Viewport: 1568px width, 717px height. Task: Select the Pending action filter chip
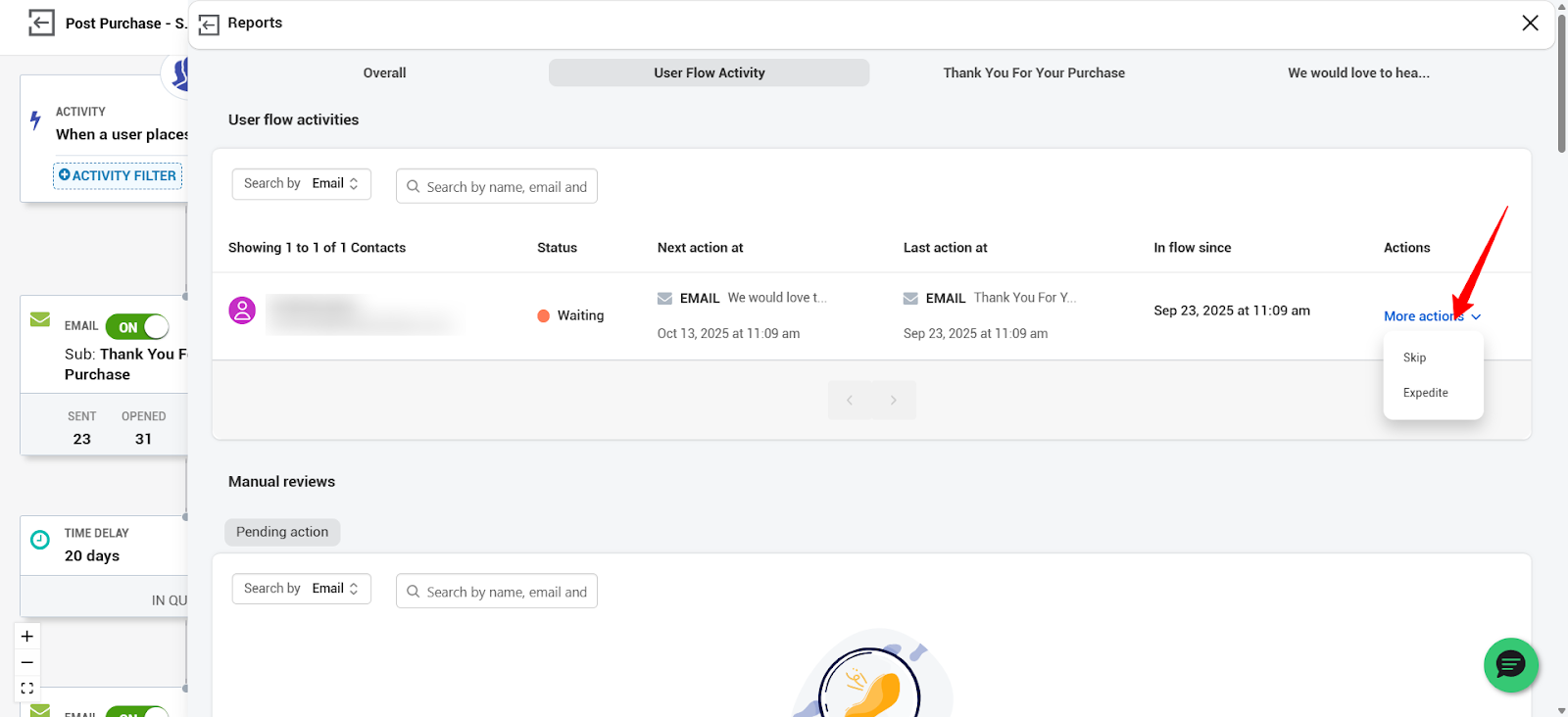point(282,532)
